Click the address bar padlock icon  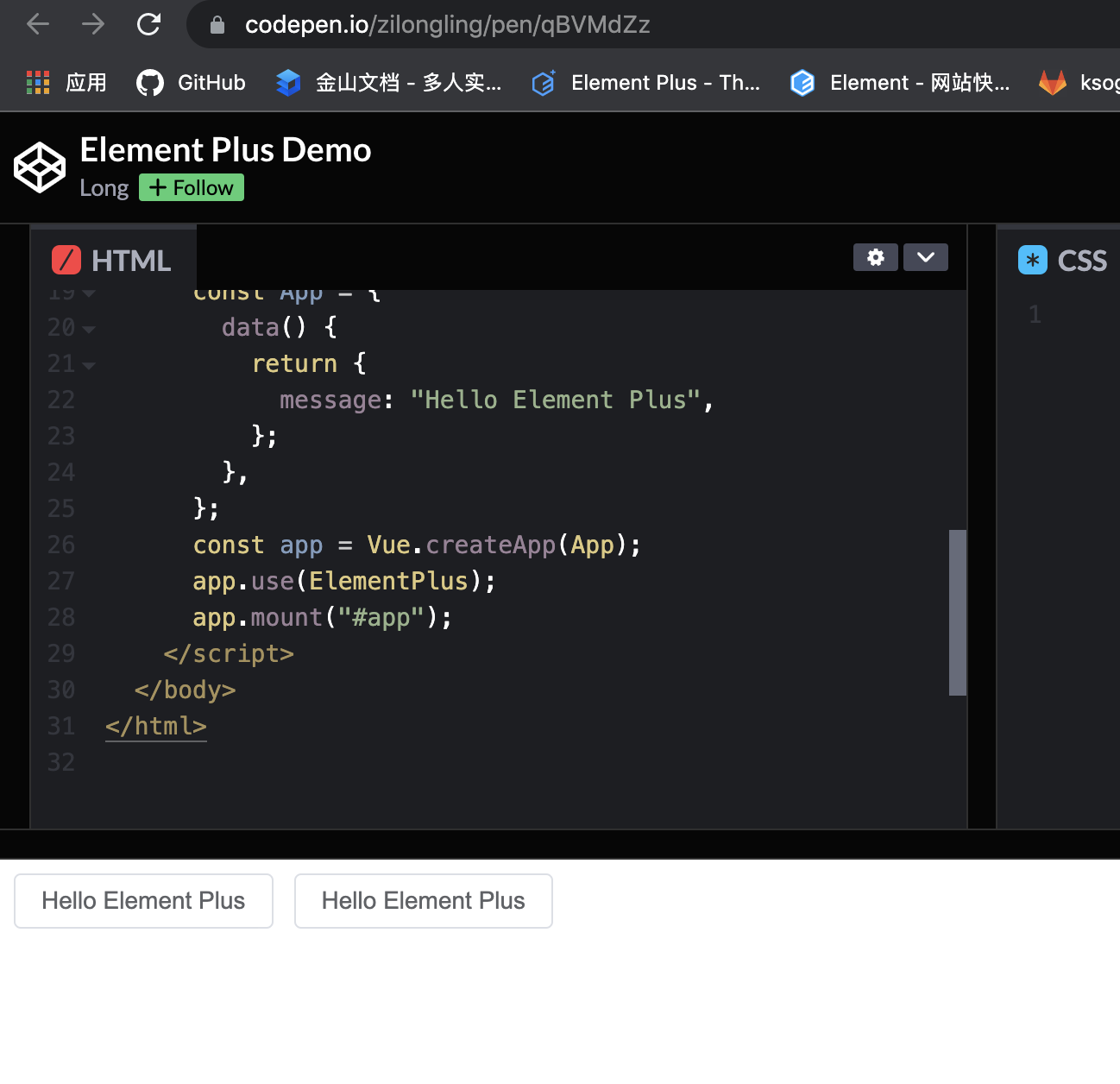216,24
